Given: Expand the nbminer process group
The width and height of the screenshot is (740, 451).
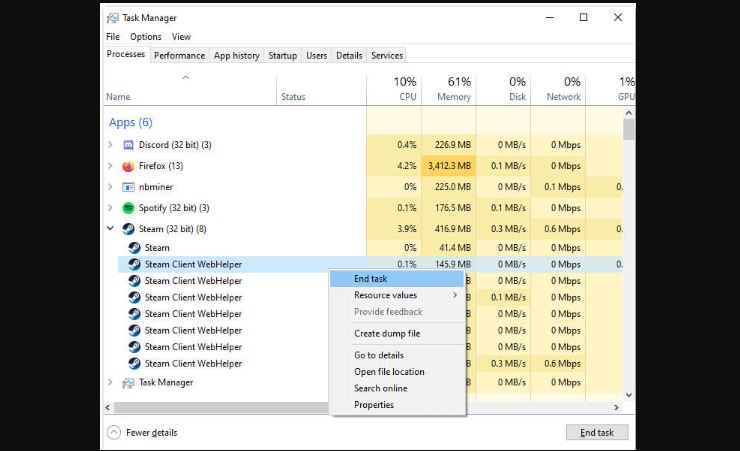Looking at the screenshot, I should point(110,187).
